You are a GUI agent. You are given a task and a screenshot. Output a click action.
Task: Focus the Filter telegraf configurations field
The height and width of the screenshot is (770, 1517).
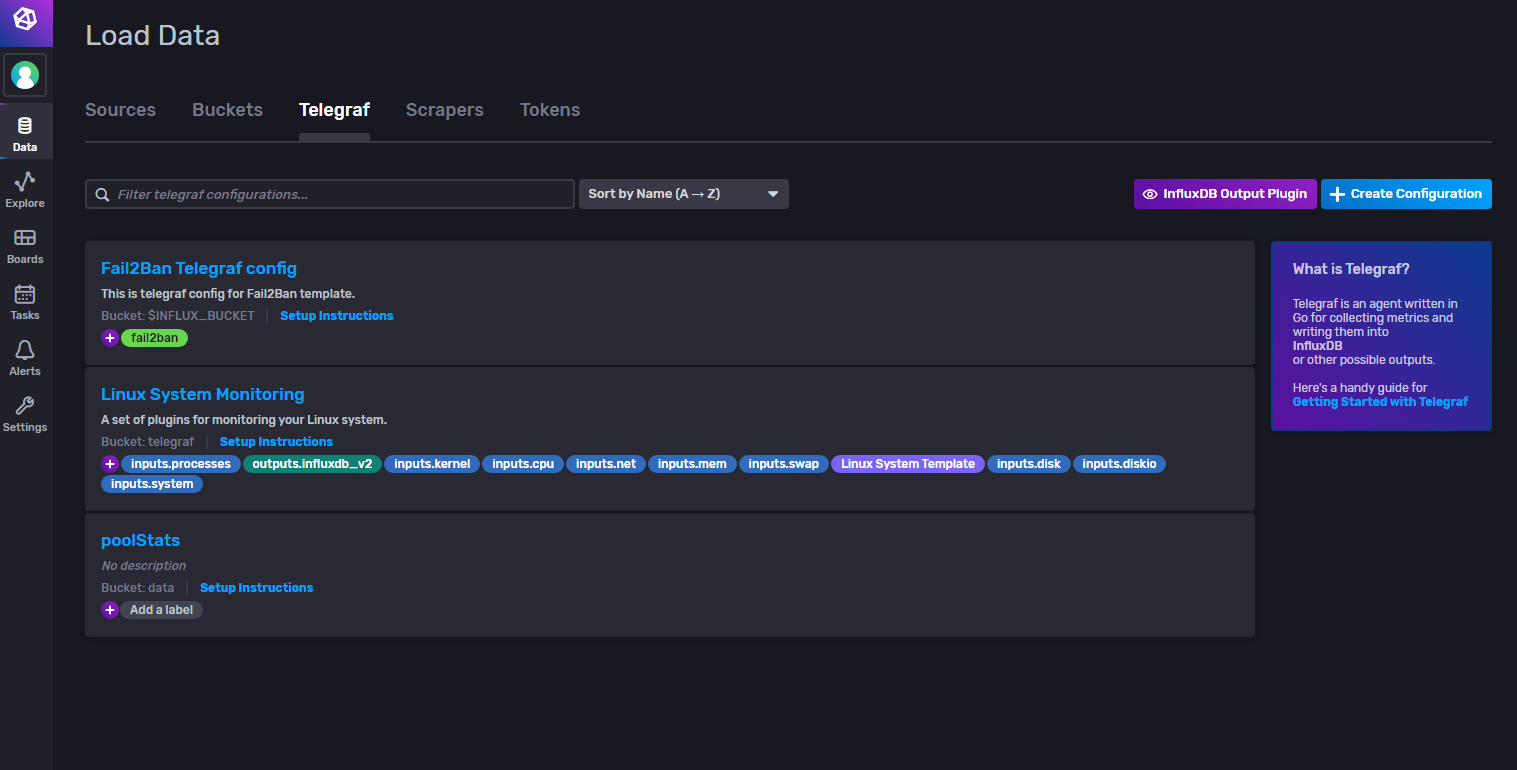(340, 194)
